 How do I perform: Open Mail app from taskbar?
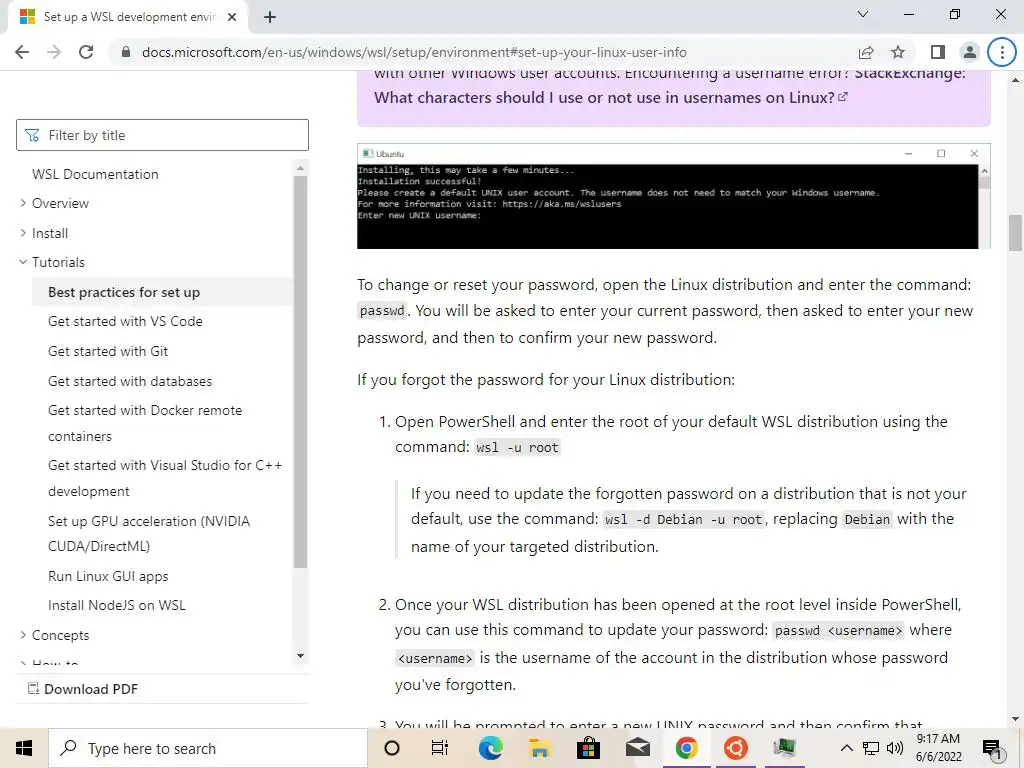[637, 748]
